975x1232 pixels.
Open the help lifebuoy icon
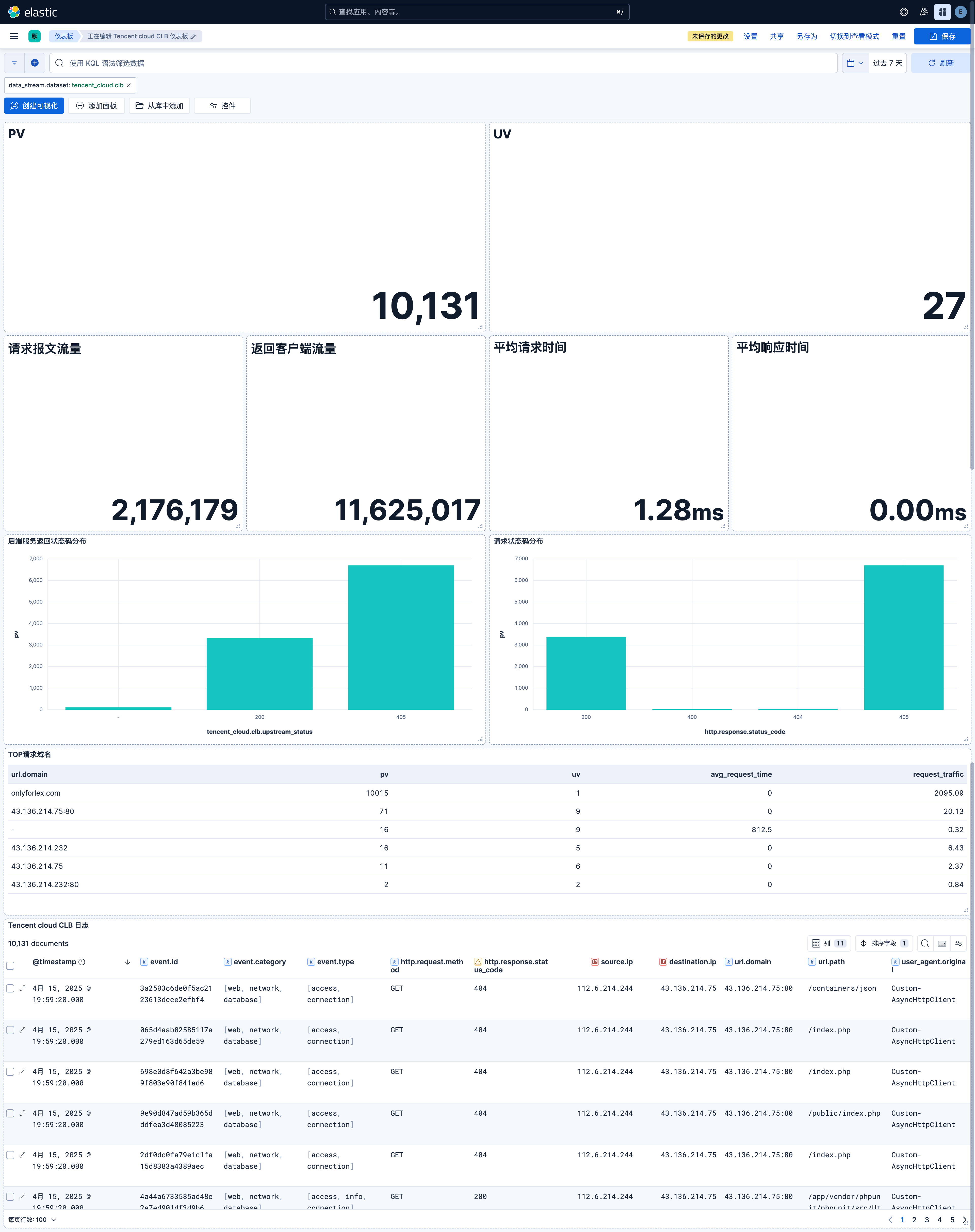904,12
